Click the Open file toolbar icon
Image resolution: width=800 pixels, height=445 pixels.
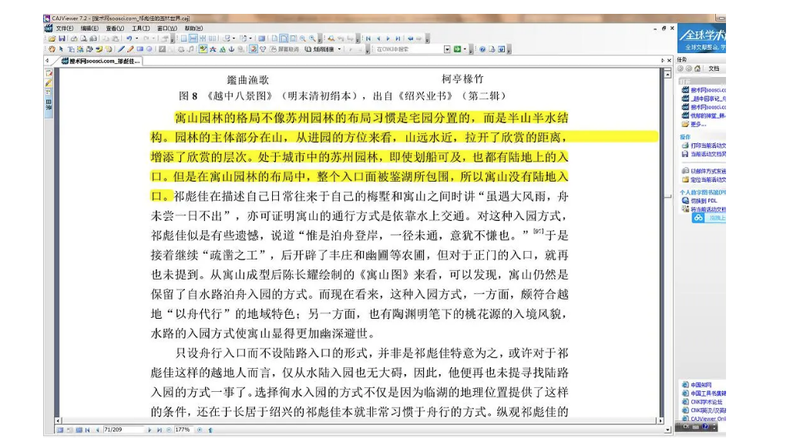pyautogui.click(x=50, y=39)
